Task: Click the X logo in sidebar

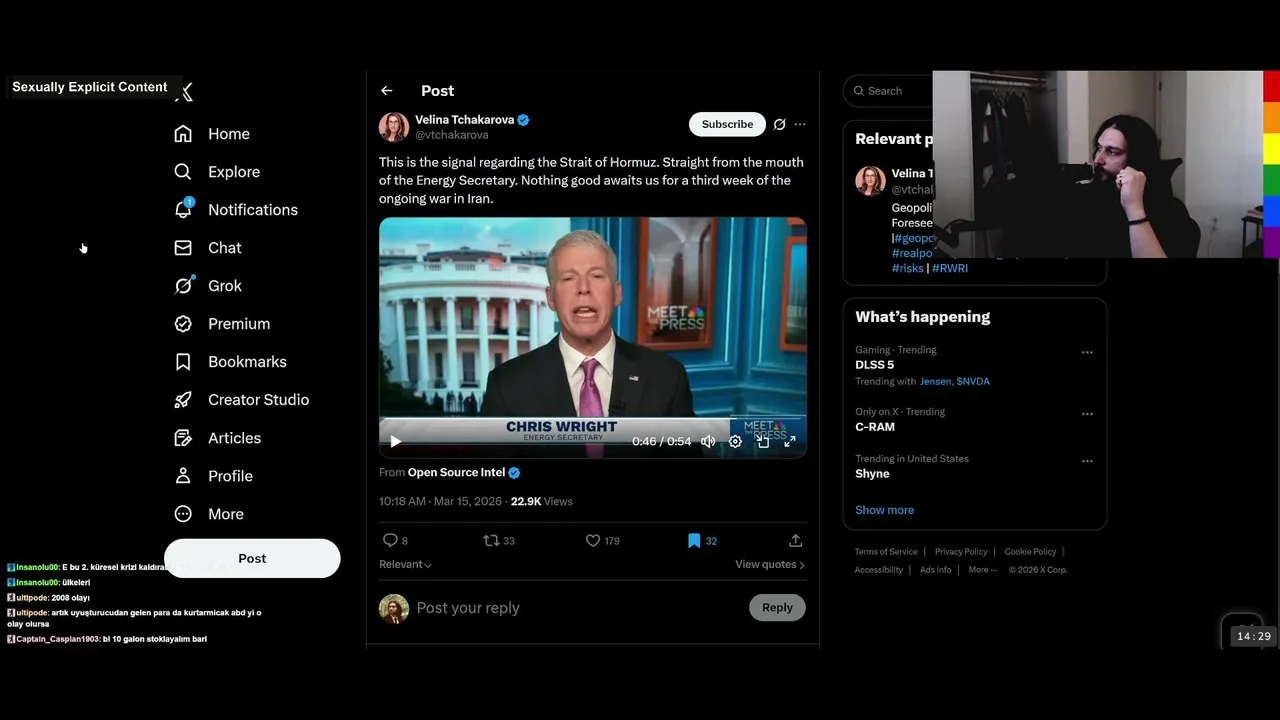Action: [184, 92]
